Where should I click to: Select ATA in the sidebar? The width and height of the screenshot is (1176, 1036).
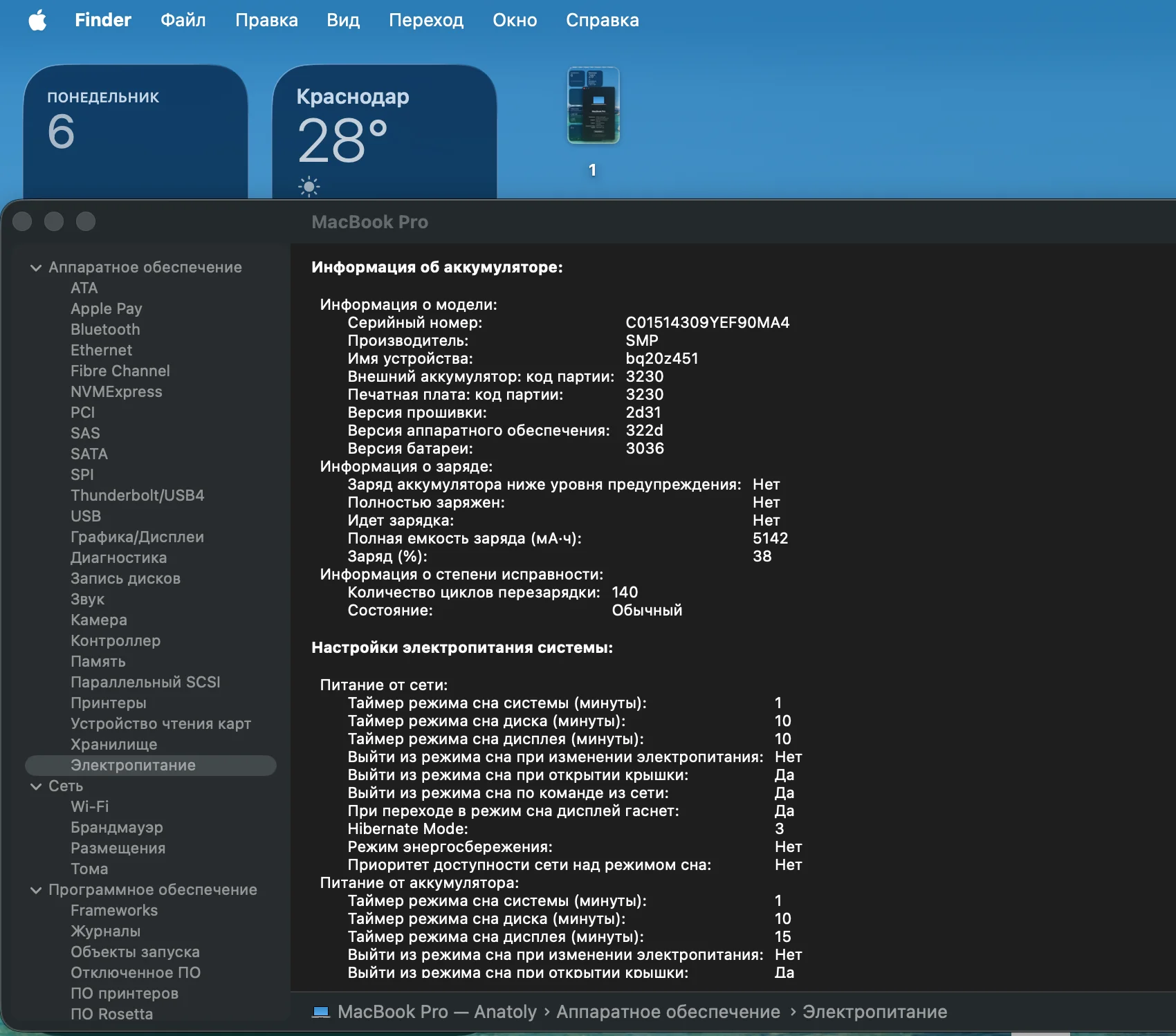[x=84, y=288]
